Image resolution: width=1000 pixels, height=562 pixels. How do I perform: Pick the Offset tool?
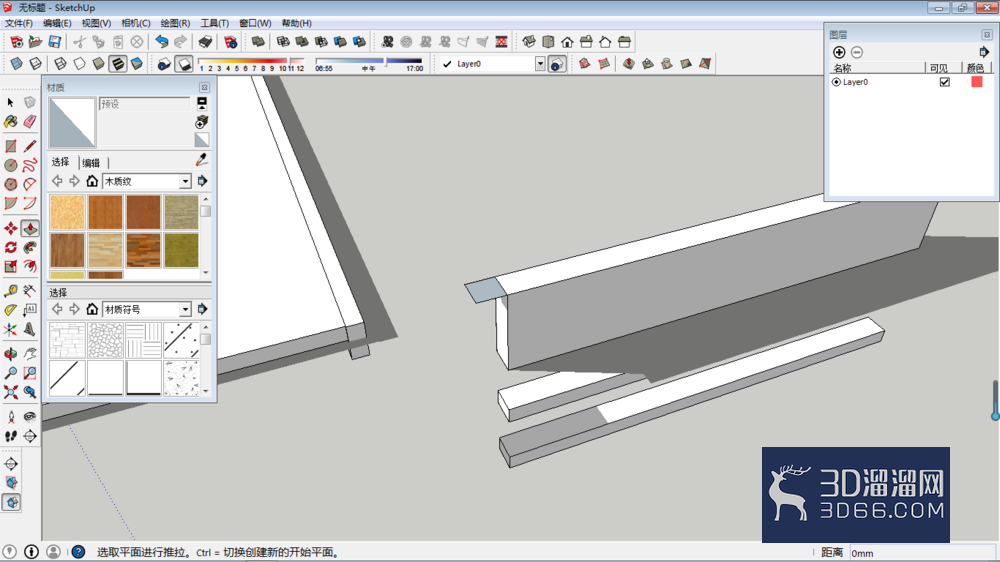coord(30,267)
